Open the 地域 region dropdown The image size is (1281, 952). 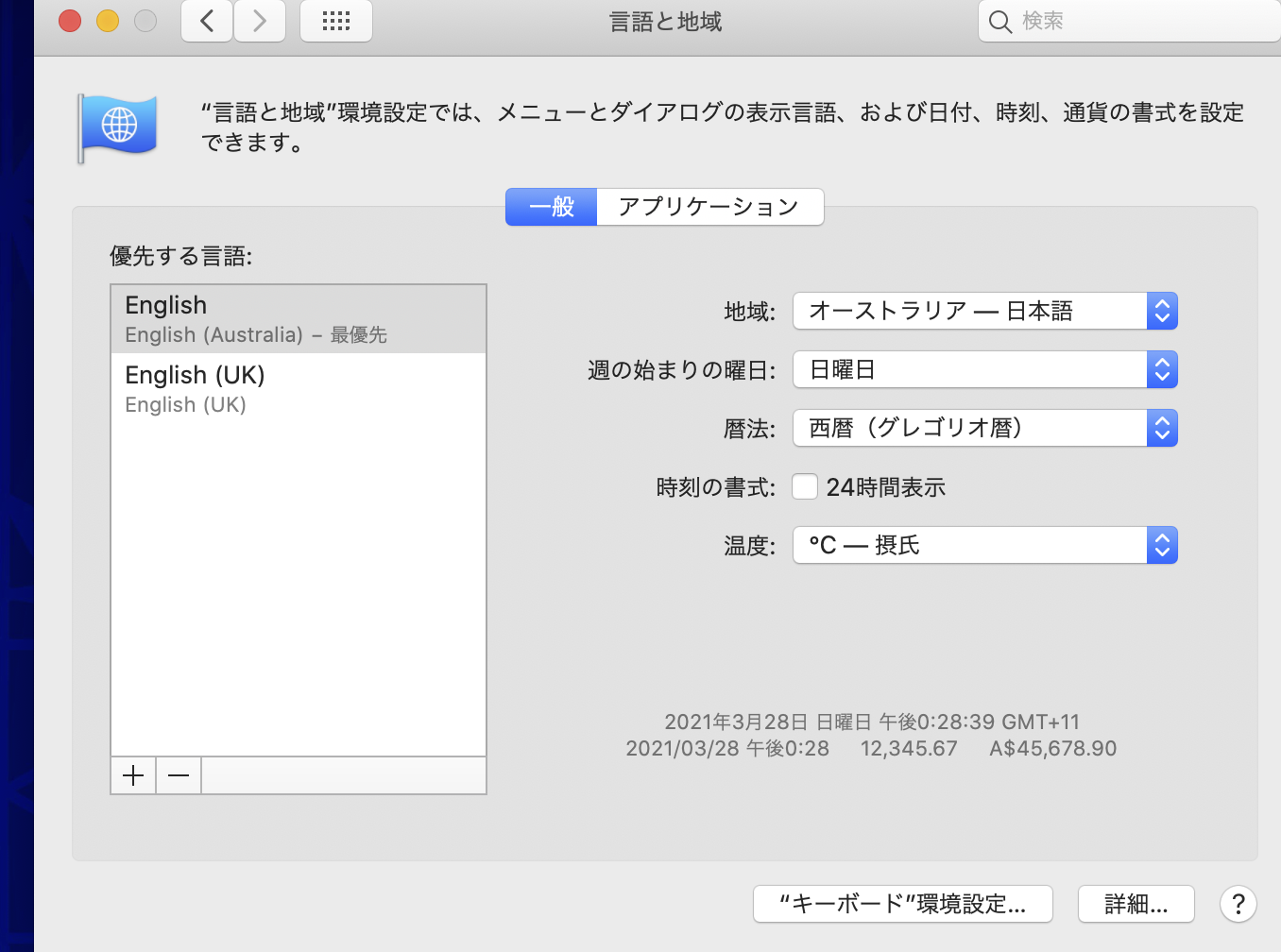pos(984,311)
